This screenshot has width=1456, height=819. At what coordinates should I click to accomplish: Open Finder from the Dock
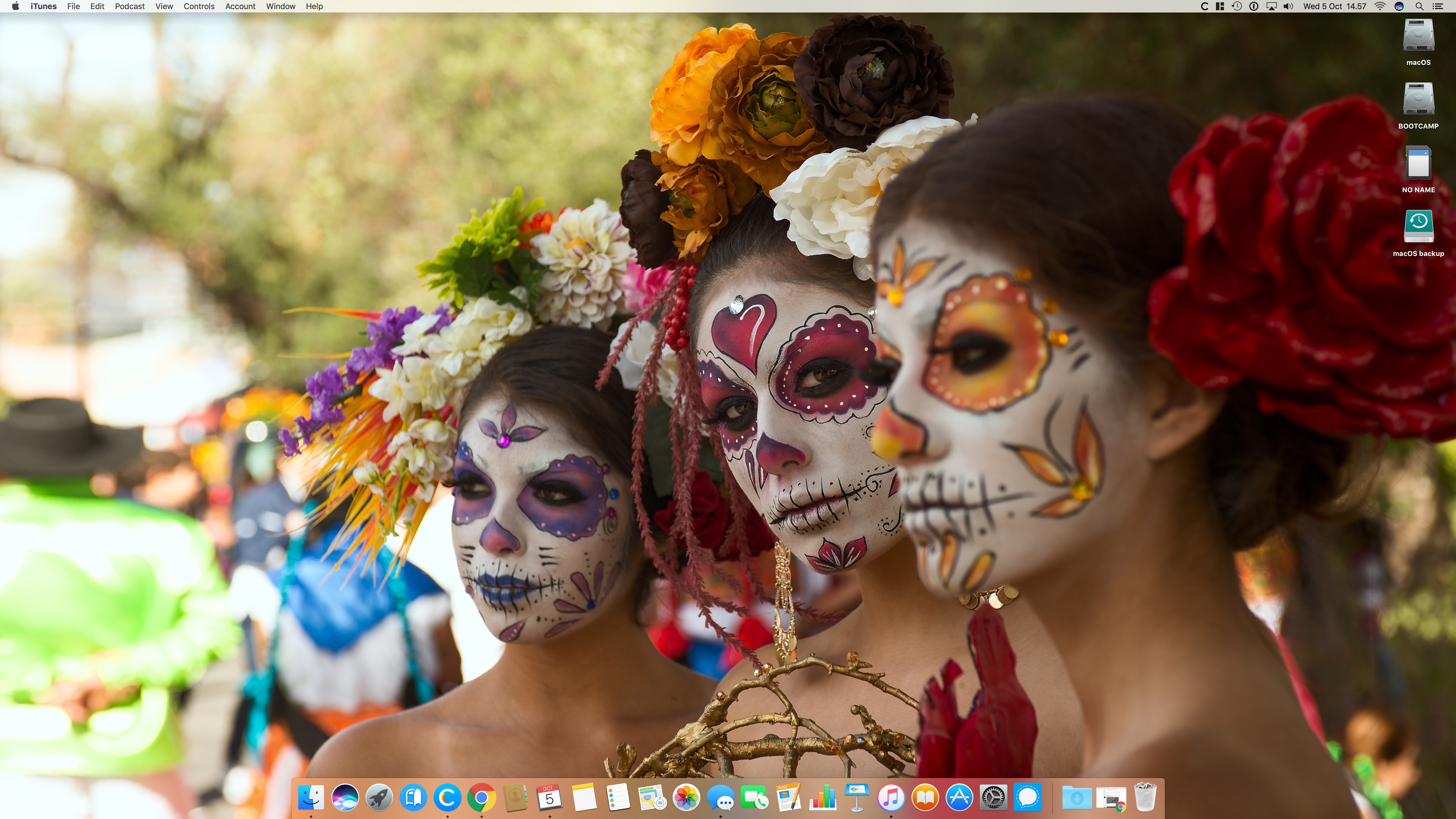(311, 797)
